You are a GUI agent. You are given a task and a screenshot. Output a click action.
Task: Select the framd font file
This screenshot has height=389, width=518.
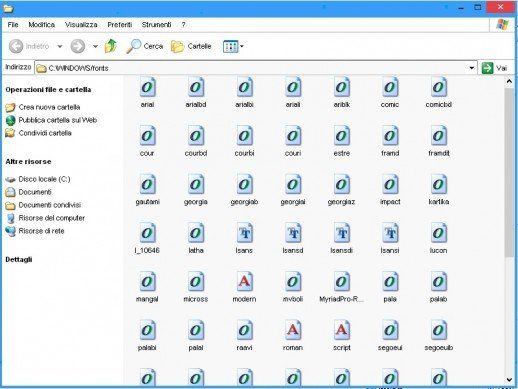click(390, 141)
